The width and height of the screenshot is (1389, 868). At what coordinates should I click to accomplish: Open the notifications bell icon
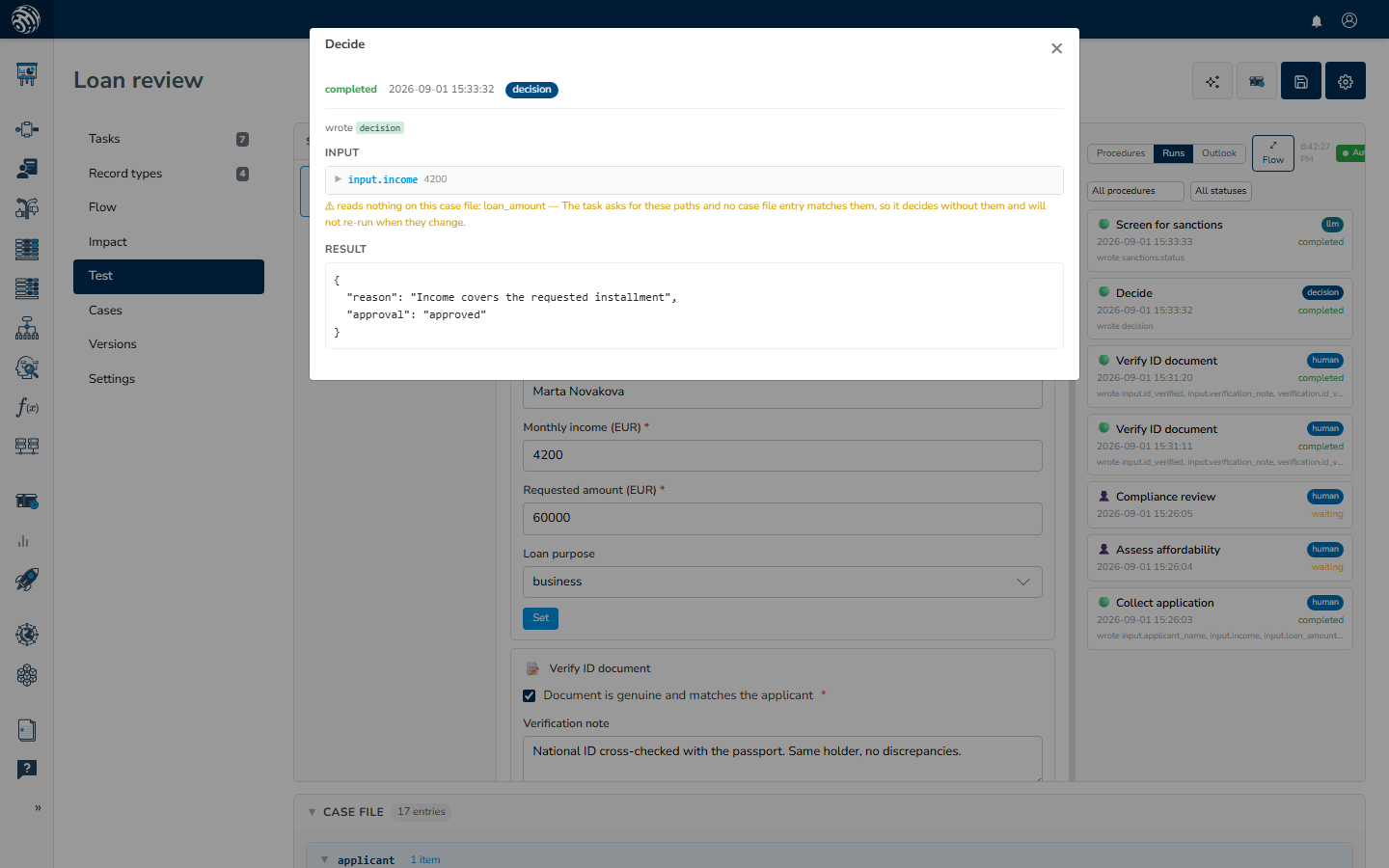1317,20
